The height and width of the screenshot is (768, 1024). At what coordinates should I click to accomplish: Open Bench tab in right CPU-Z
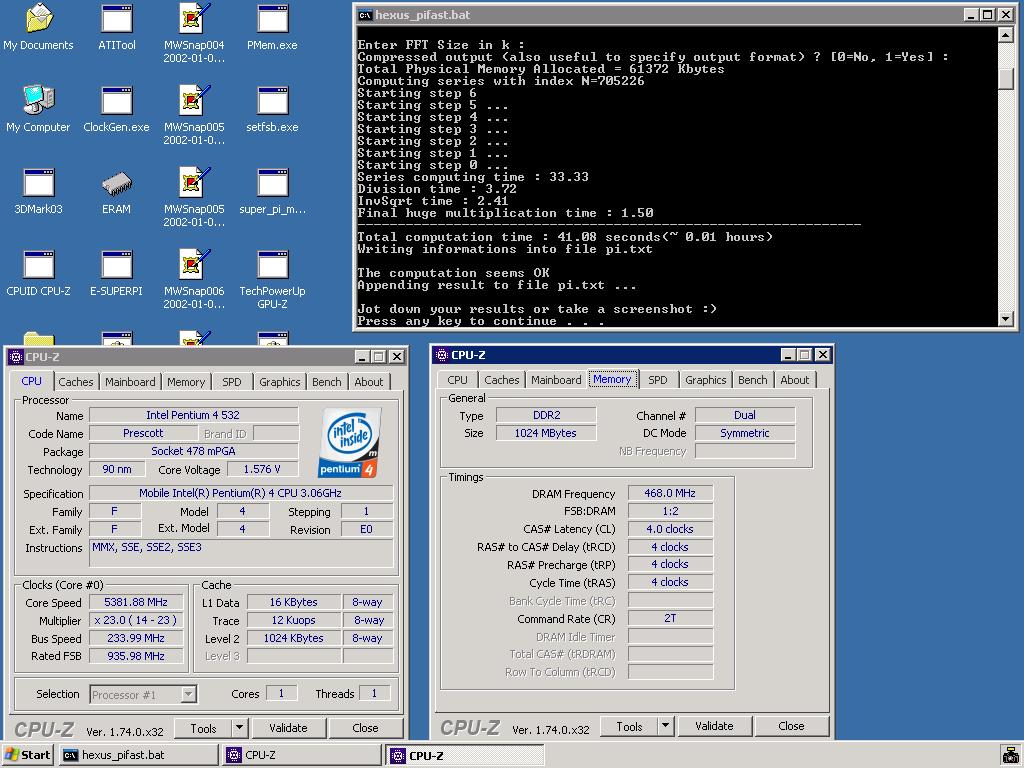tap(752, 380)
